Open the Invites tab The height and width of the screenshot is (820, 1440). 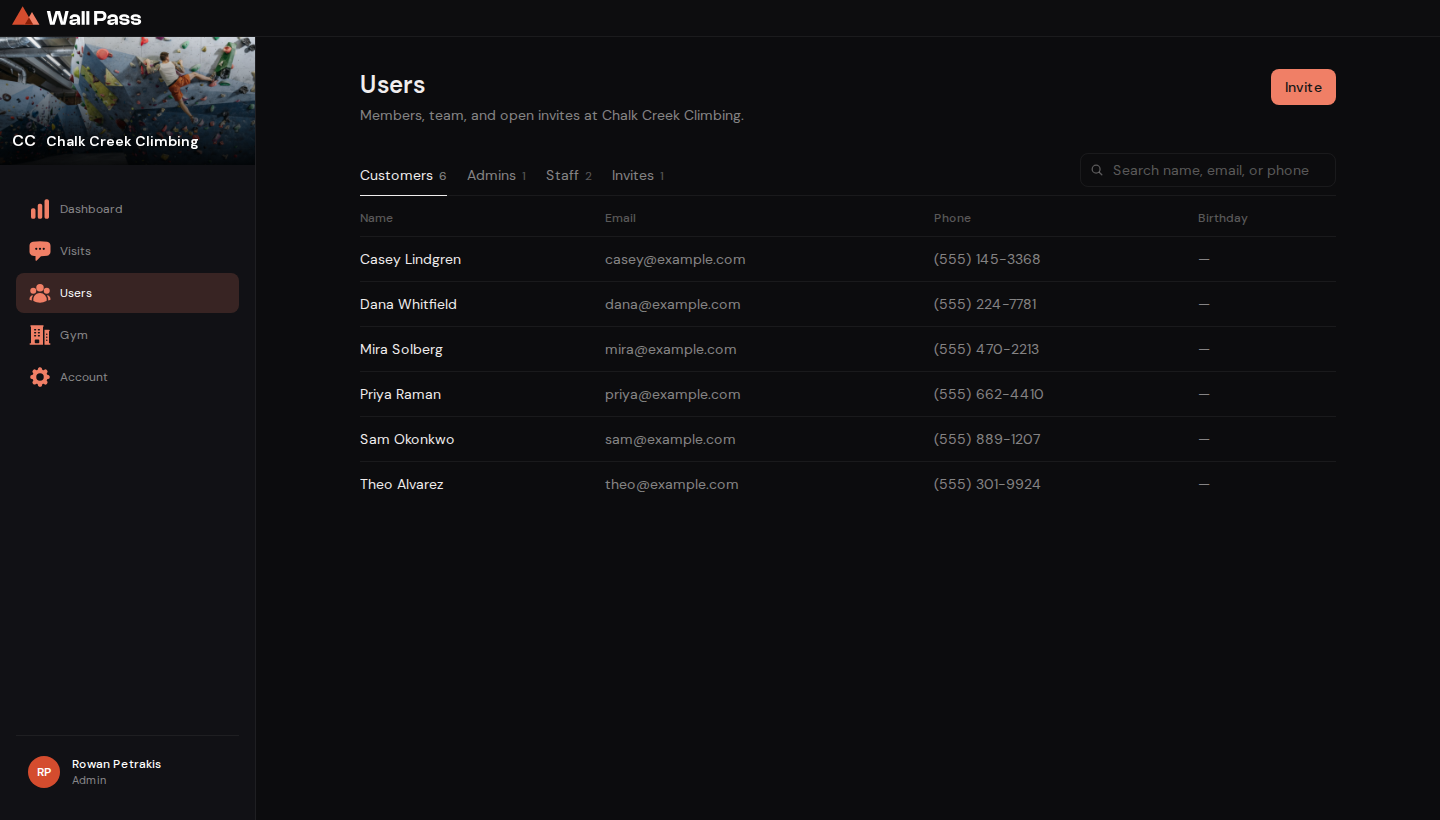point(638,175)
